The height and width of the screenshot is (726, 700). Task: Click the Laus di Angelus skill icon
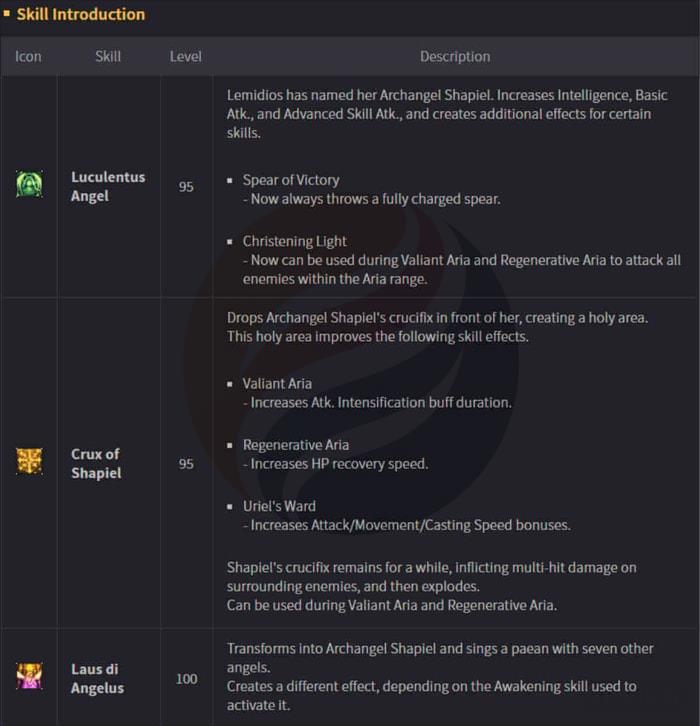point(29,677)
